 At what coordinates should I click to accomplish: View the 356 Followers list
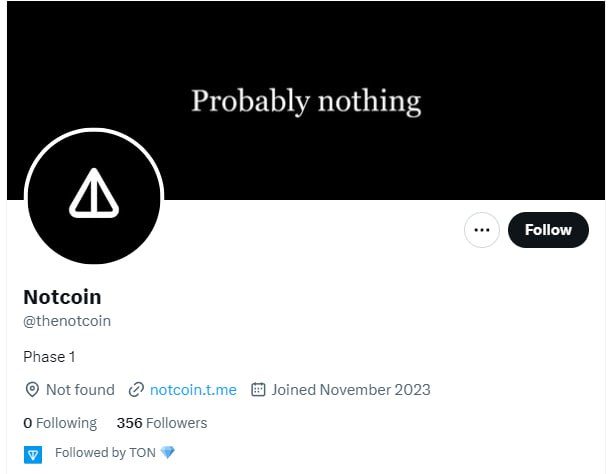pos(162,423)
